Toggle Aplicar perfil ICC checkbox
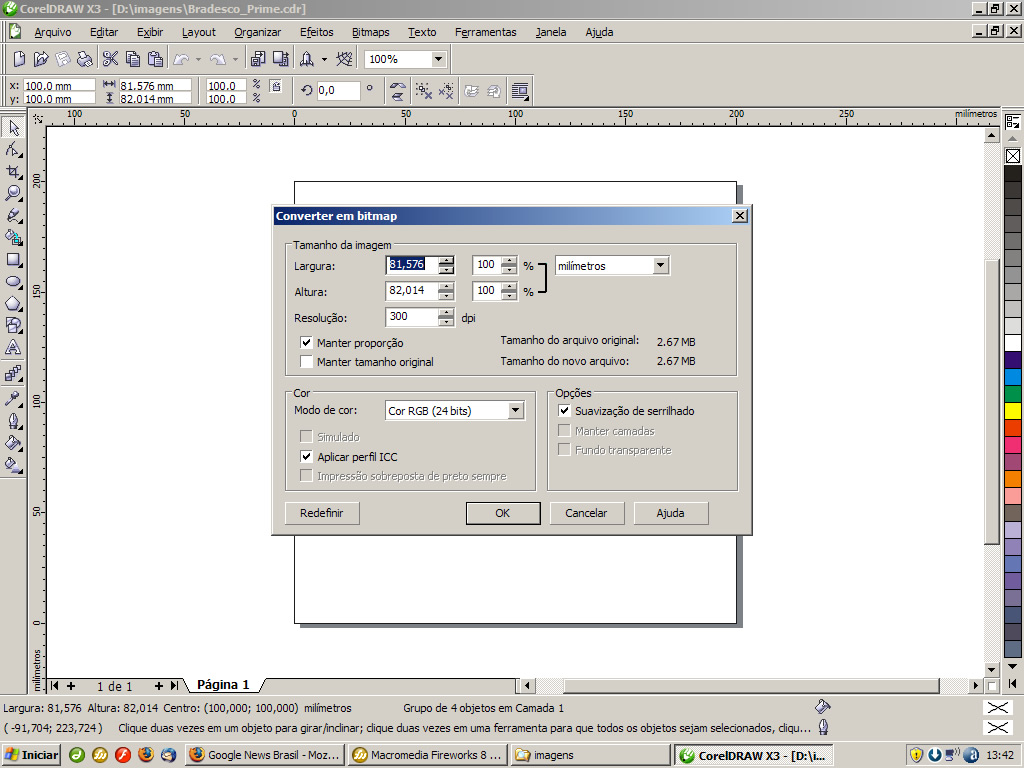The image size is (1024, 768). point(306,456)
